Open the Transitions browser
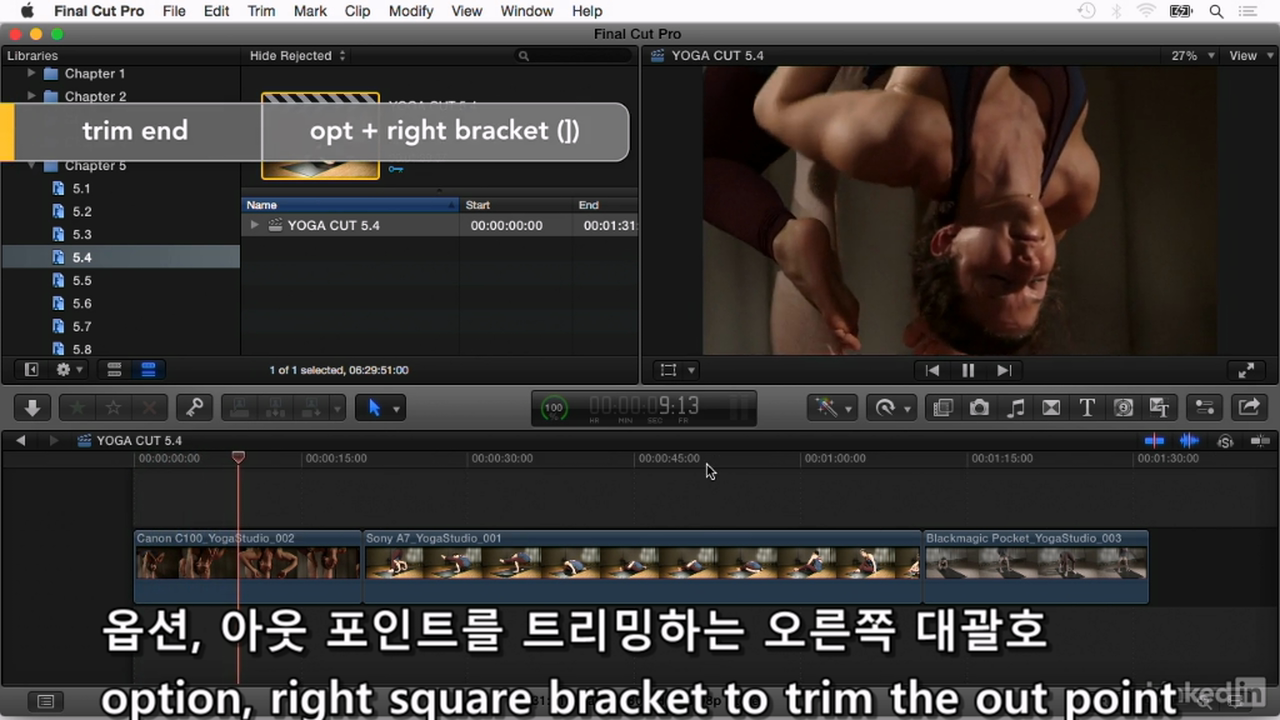 click(x=1051, y=407)
